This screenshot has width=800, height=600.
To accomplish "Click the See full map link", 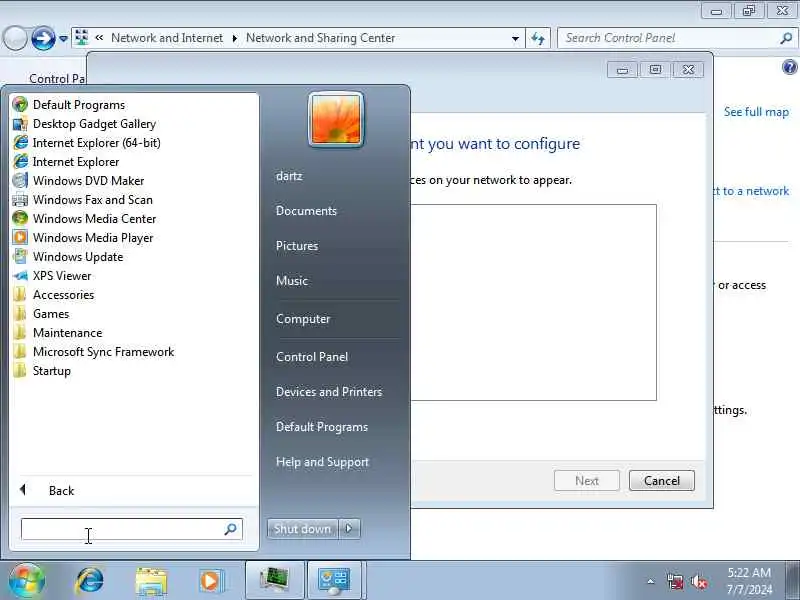I will 756,112.
